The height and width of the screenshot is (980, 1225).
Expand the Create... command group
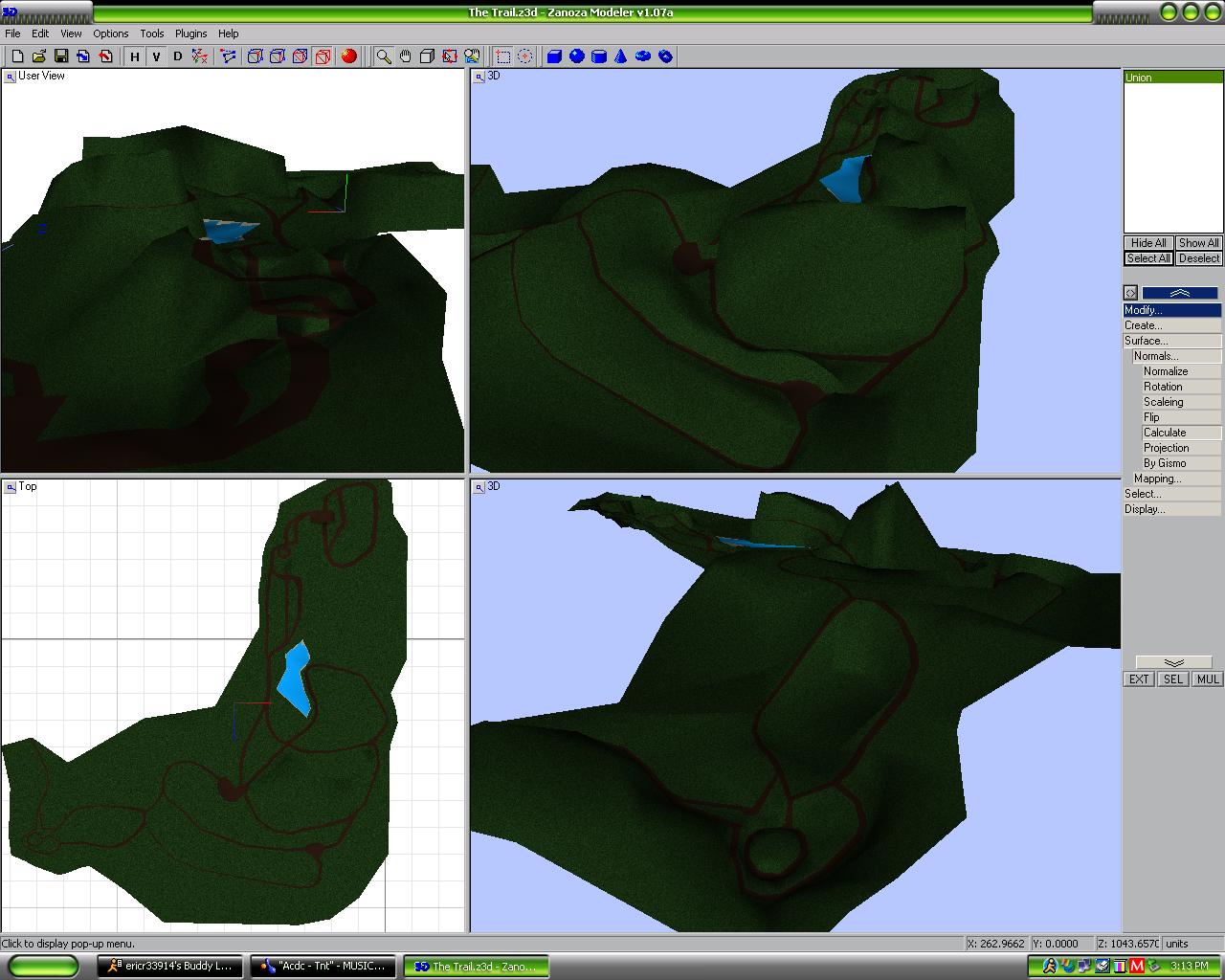pos(1144,325)
